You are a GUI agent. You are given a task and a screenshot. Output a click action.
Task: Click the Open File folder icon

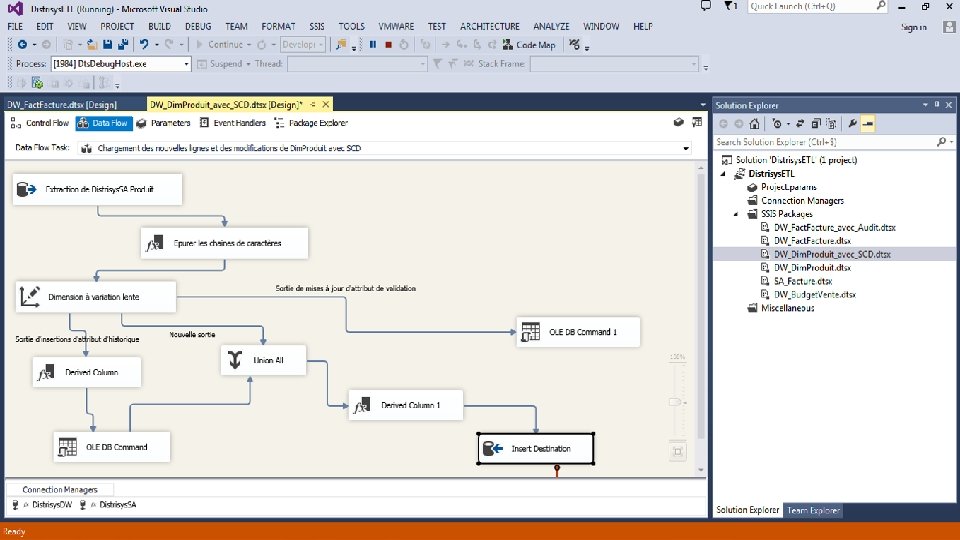click(x=92, y=45)
